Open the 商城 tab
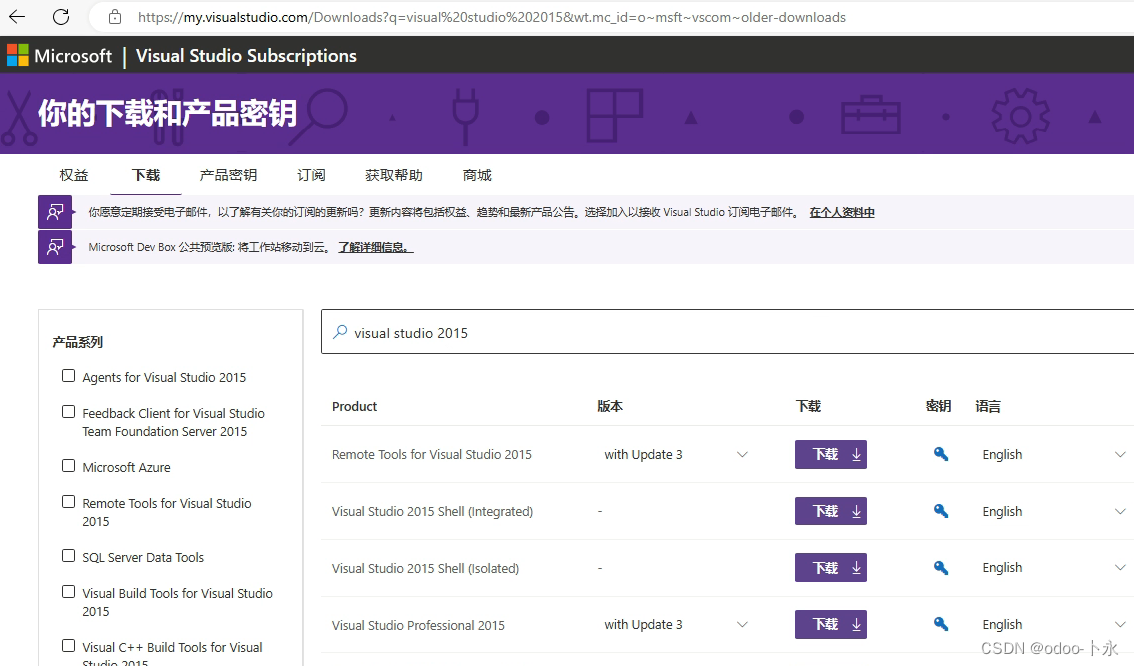This screenshot has height=666, width=1134. 477,175
